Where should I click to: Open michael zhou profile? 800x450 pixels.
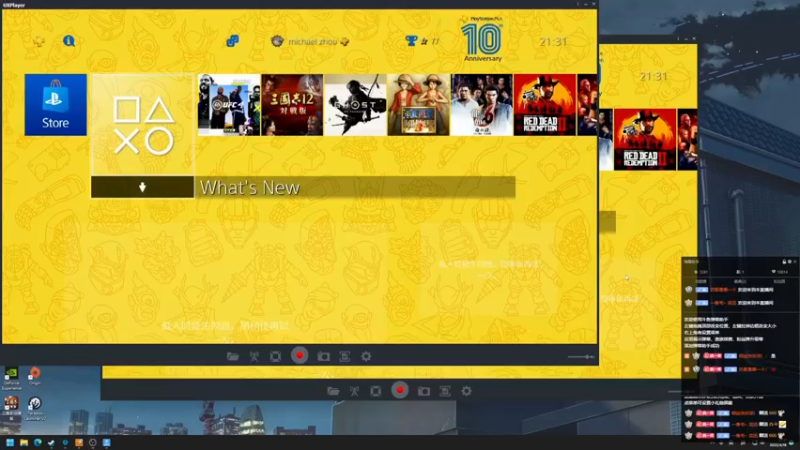pos(310,41)
